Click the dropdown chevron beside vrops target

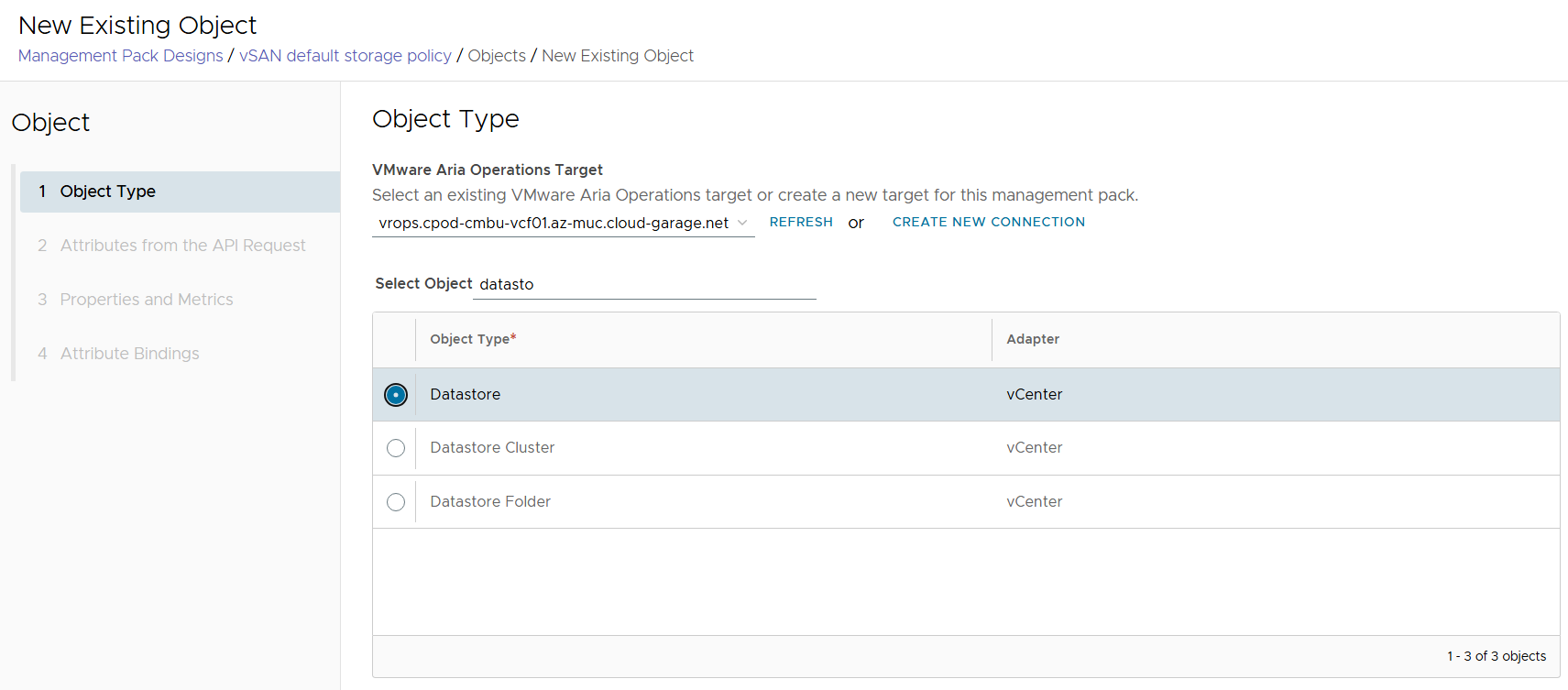(x=742, y=223)
